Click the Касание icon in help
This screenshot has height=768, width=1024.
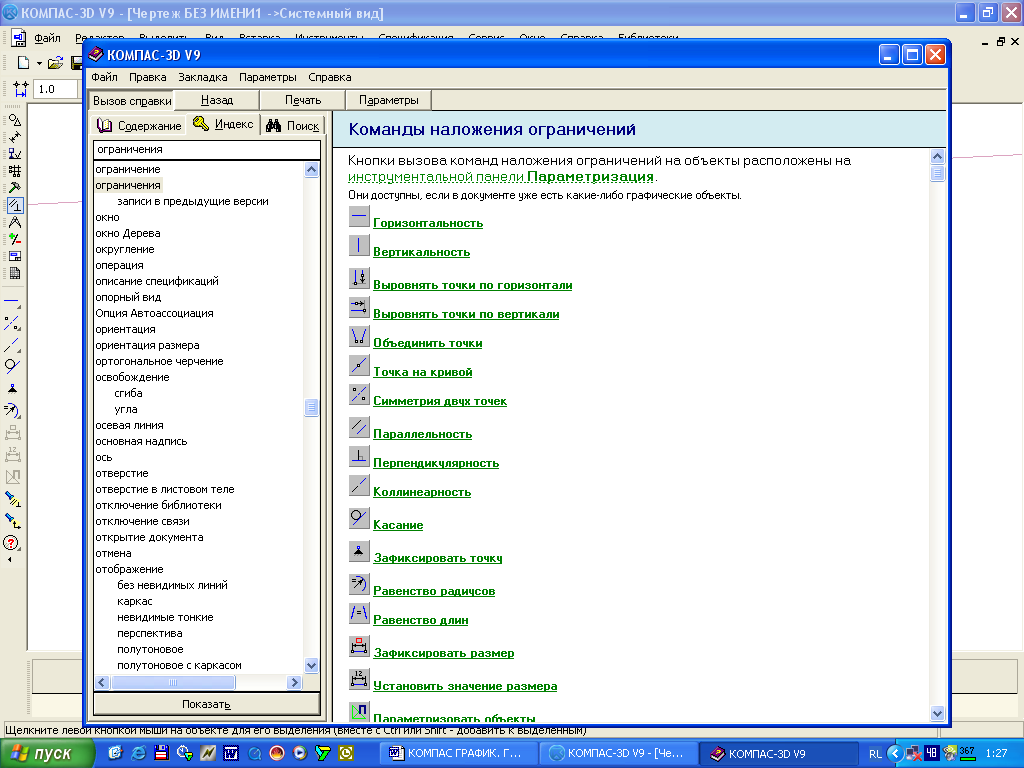(x=359, y=518)
